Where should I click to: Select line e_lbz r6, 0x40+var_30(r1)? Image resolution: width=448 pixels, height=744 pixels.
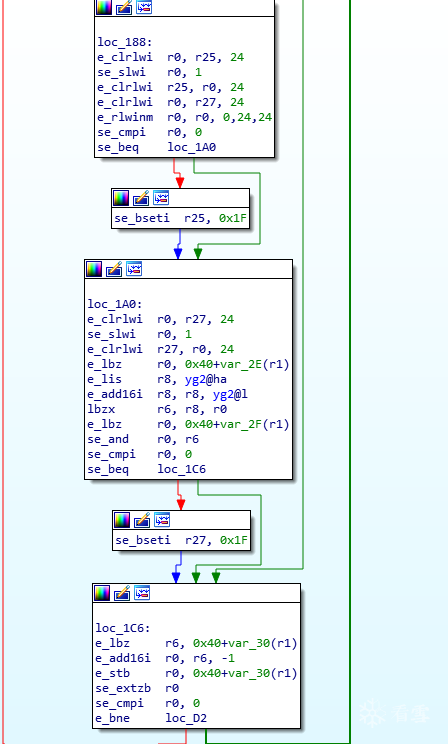click(x=196, y=643)
